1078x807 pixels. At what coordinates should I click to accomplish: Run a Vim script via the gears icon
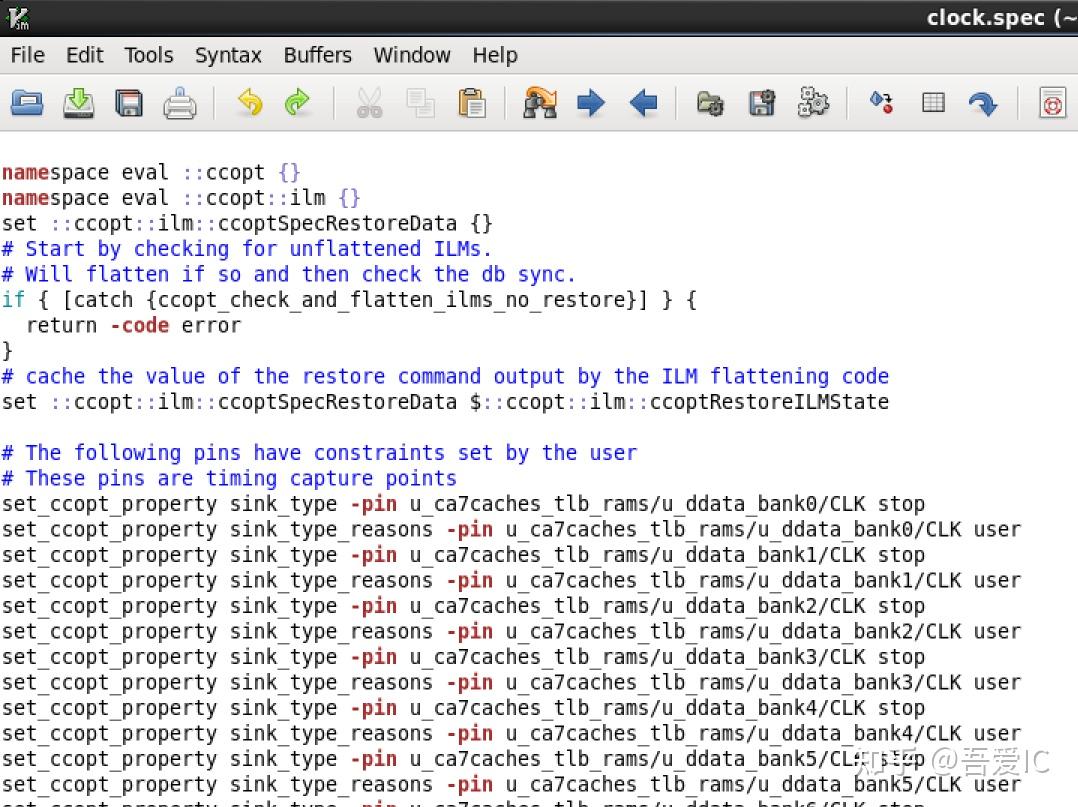coord(813,103)
